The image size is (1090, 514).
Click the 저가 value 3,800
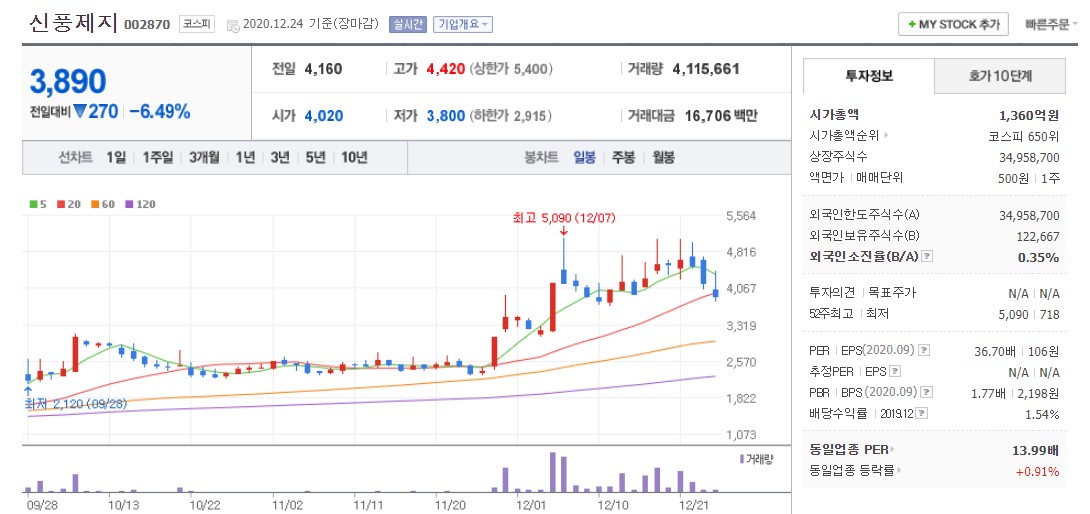(446, 115)
